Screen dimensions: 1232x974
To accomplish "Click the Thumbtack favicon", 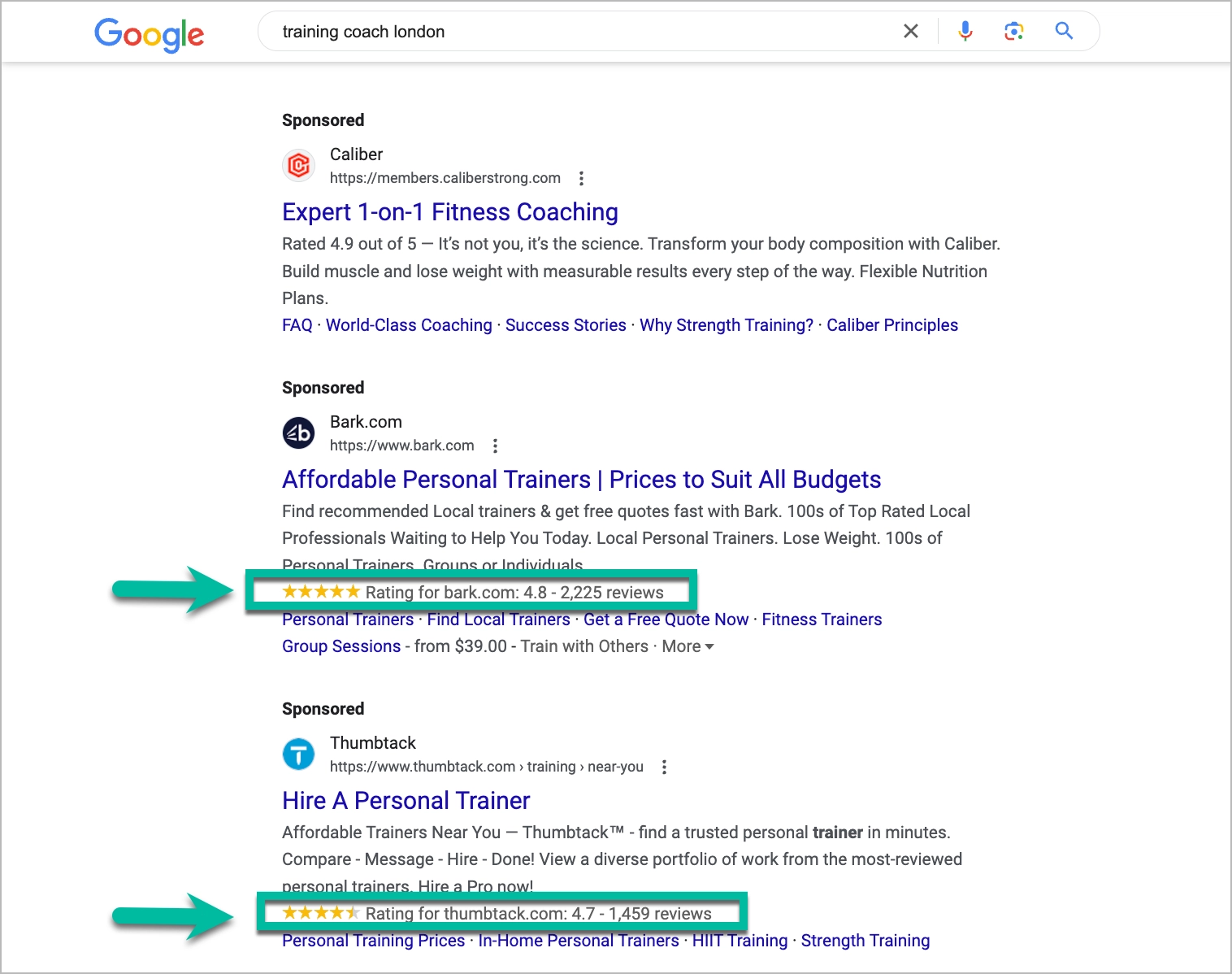I will (x=298, y=754).
